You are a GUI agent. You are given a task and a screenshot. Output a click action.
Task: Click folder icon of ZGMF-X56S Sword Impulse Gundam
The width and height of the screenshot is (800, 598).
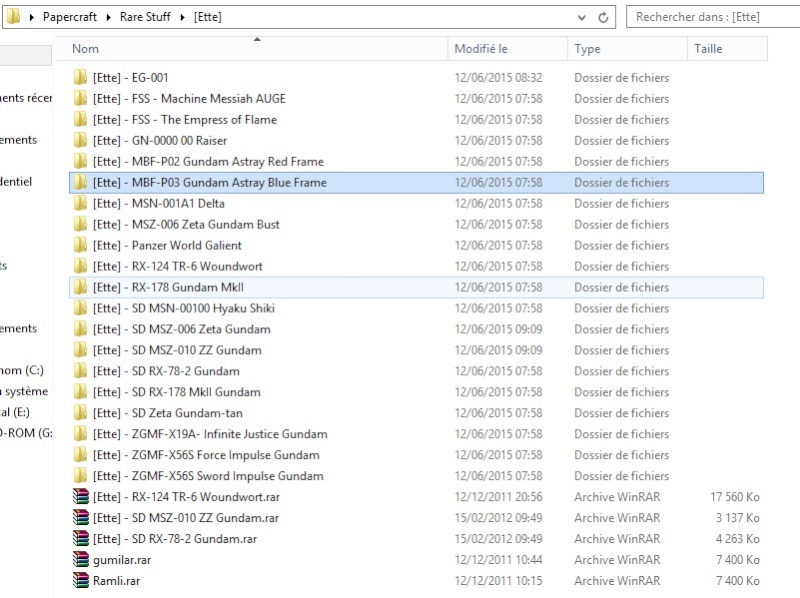[x=80, y=475]
